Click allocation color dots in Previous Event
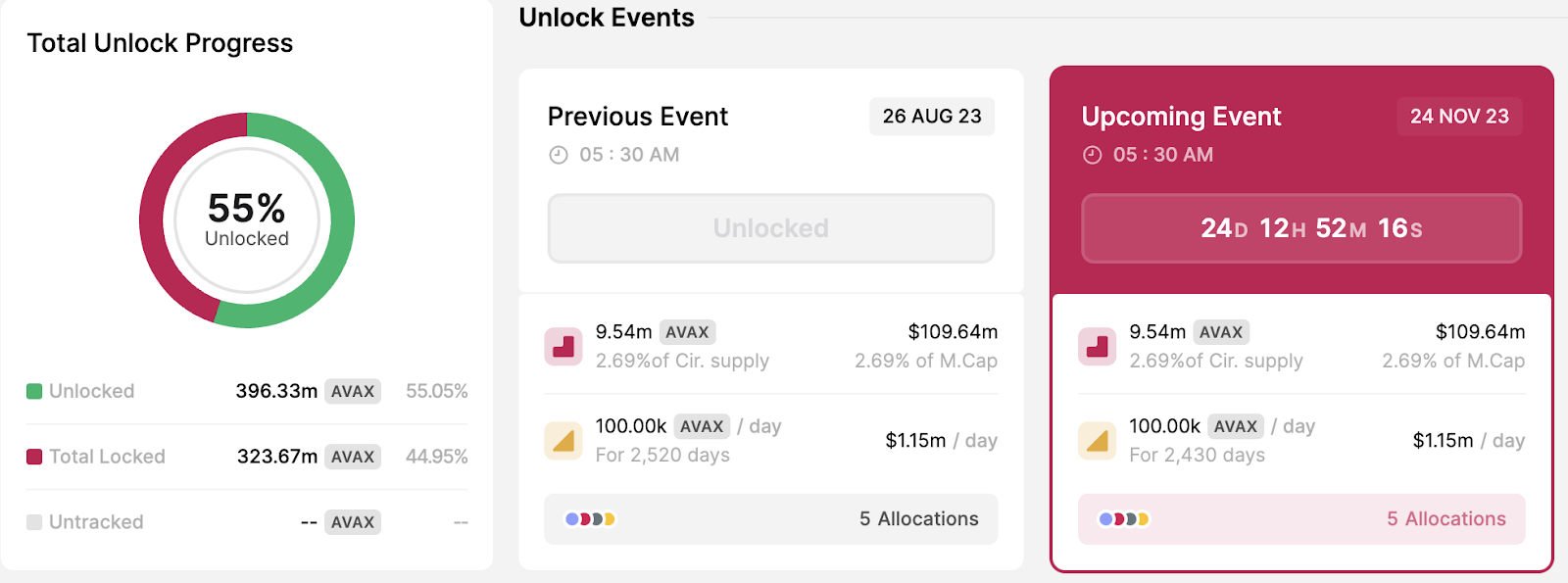 (590, 519)
